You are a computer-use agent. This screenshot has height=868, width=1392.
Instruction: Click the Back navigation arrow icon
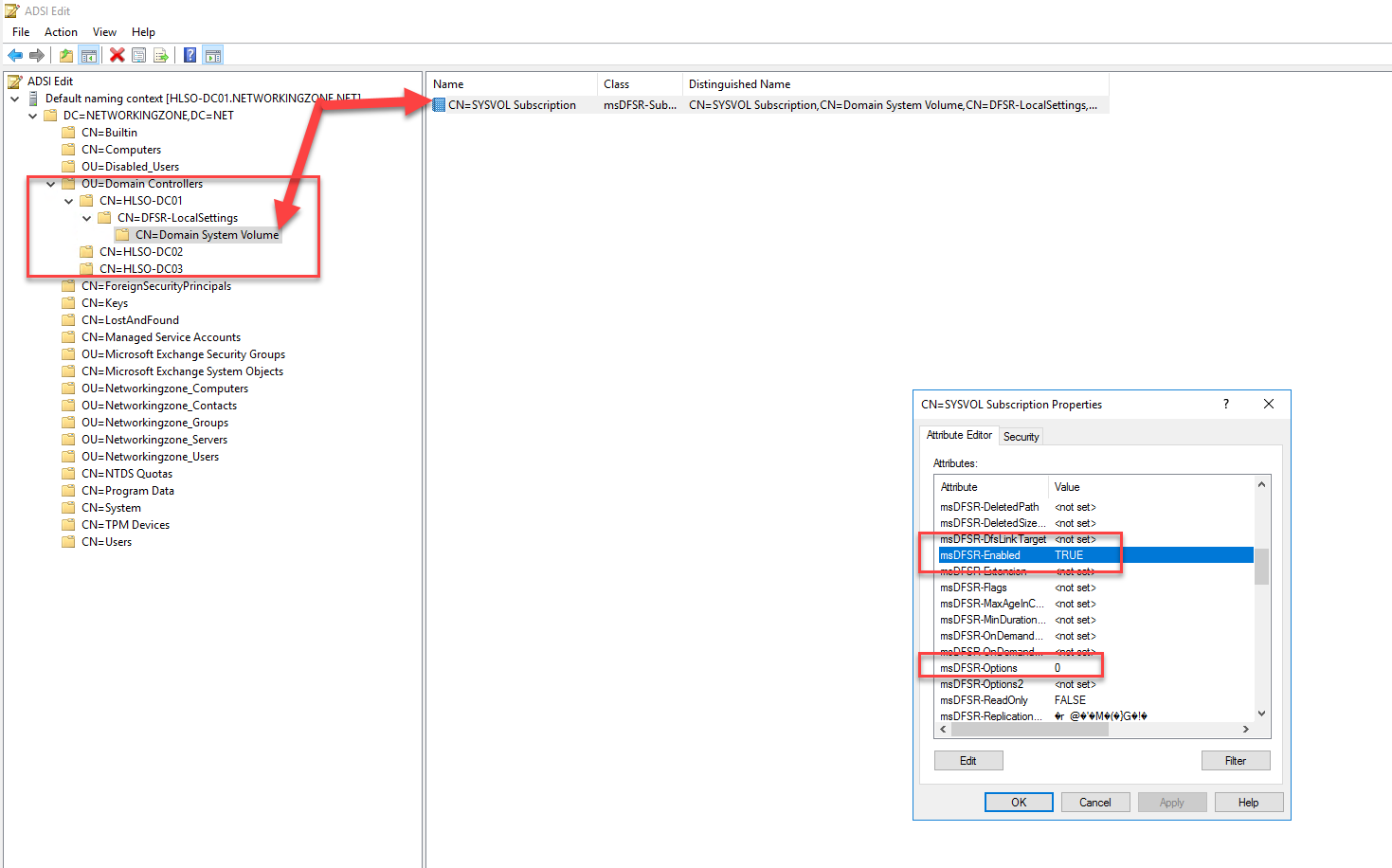tap(15, 54)
